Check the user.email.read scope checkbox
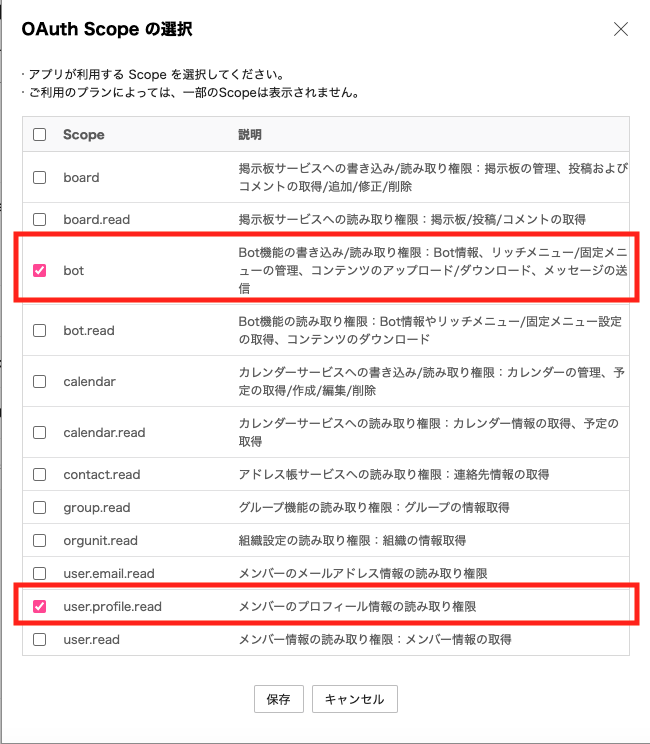This screenshot has height=744, width=650. coord(40,574)
